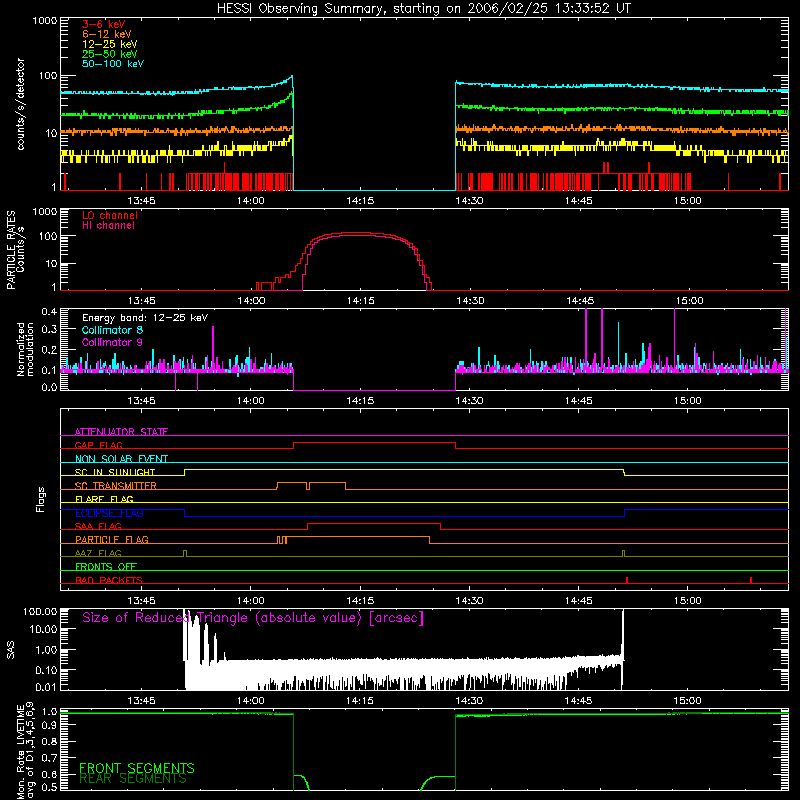Image resolution: width=800 pixels, height=800 pixels.
Task: Click the 15:00 tick label under particle rates plot
Action: (689, 301)
